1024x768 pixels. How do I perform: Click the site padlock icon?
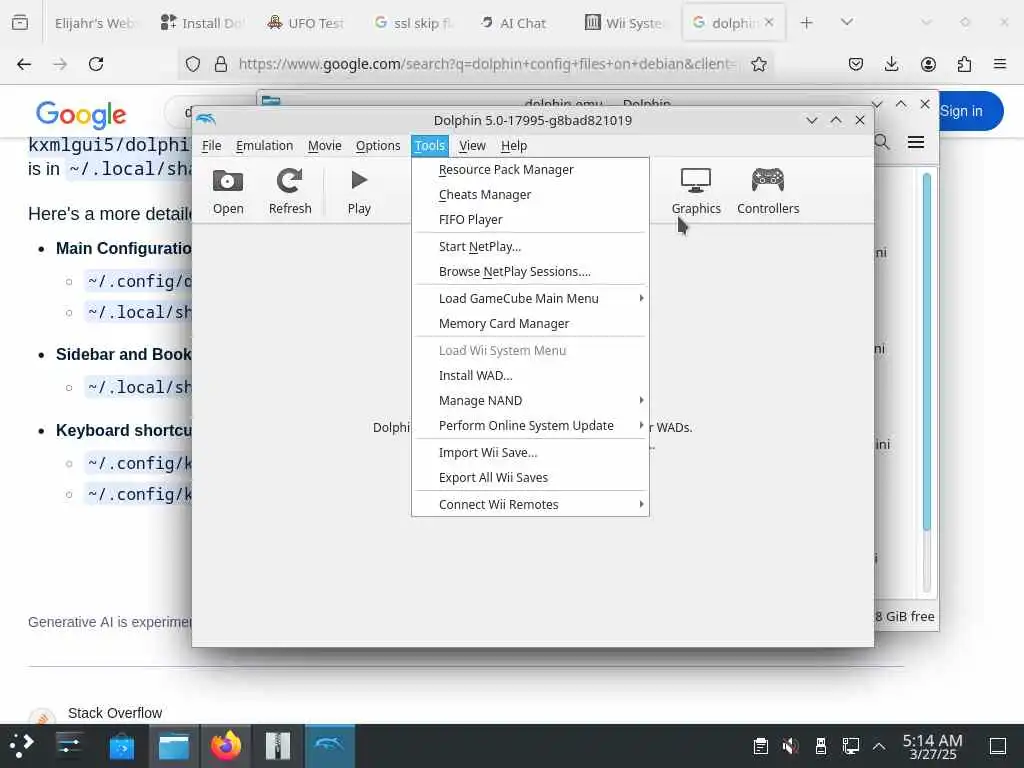point(221,64)
